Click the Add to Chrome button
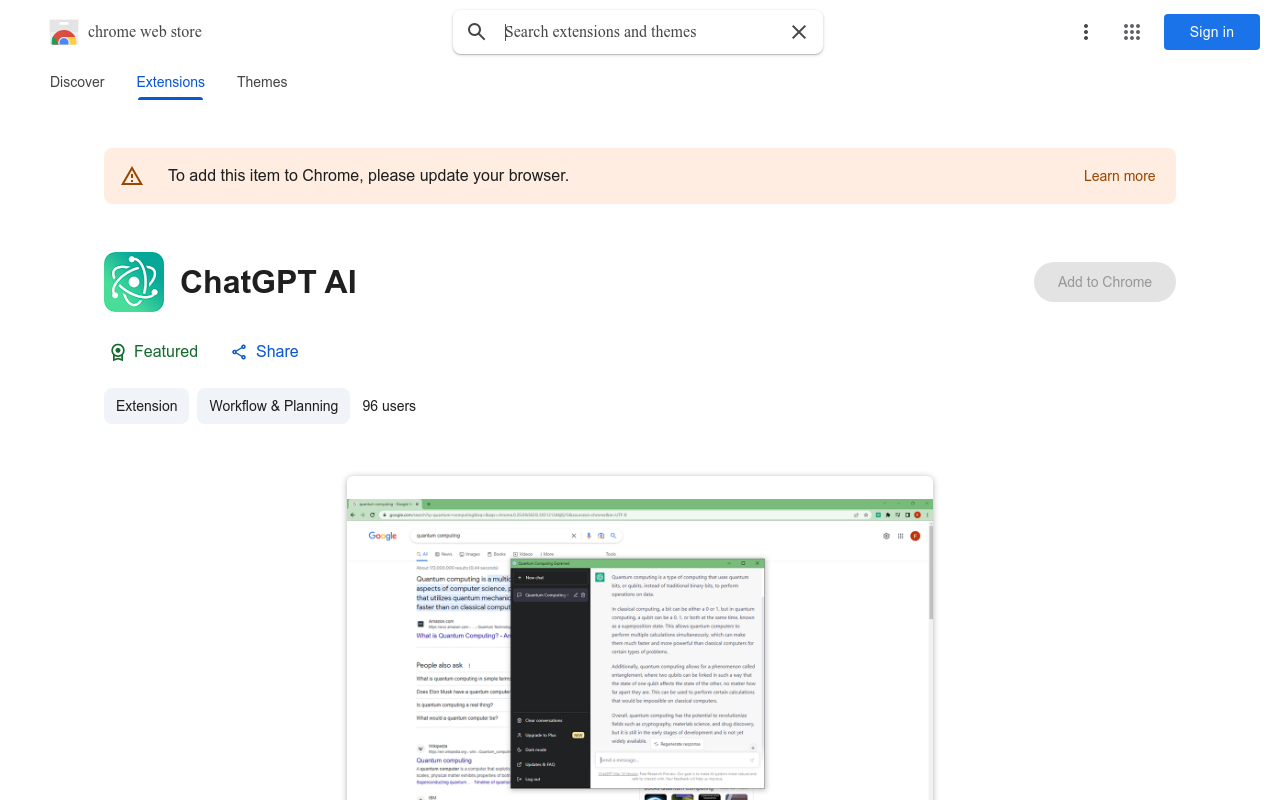The height and width of the screenshot is (800, 1280). (x=1104, y=282)
